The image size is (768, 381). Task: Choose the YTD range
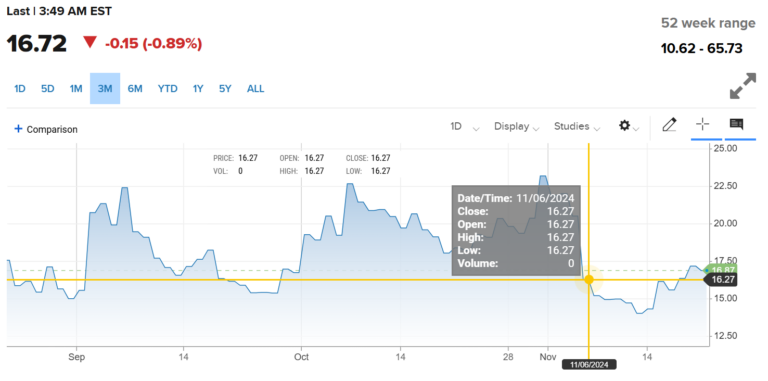(168, 89)
